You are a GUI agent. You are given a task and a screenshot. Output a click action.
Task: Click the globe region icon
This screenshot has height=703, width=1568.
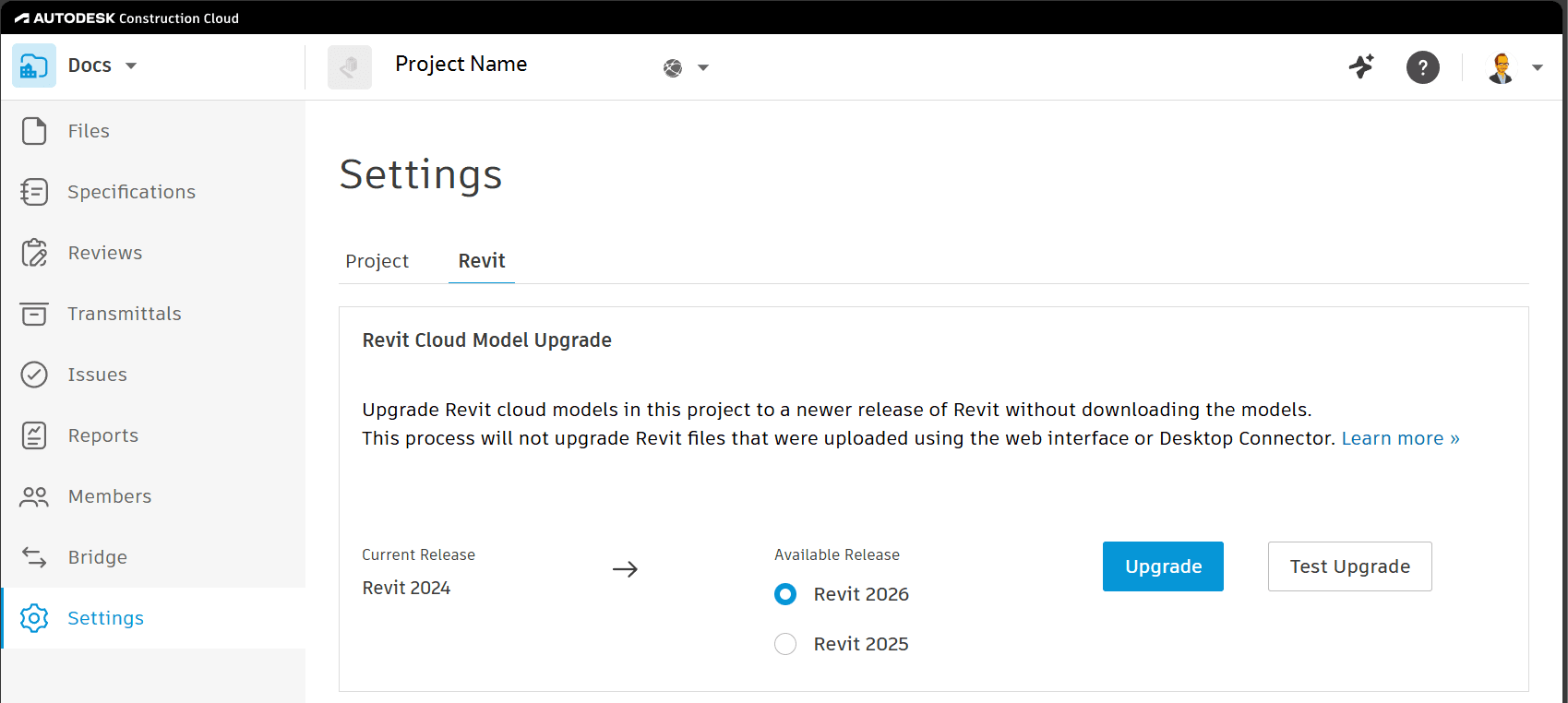tap(673, 67)
